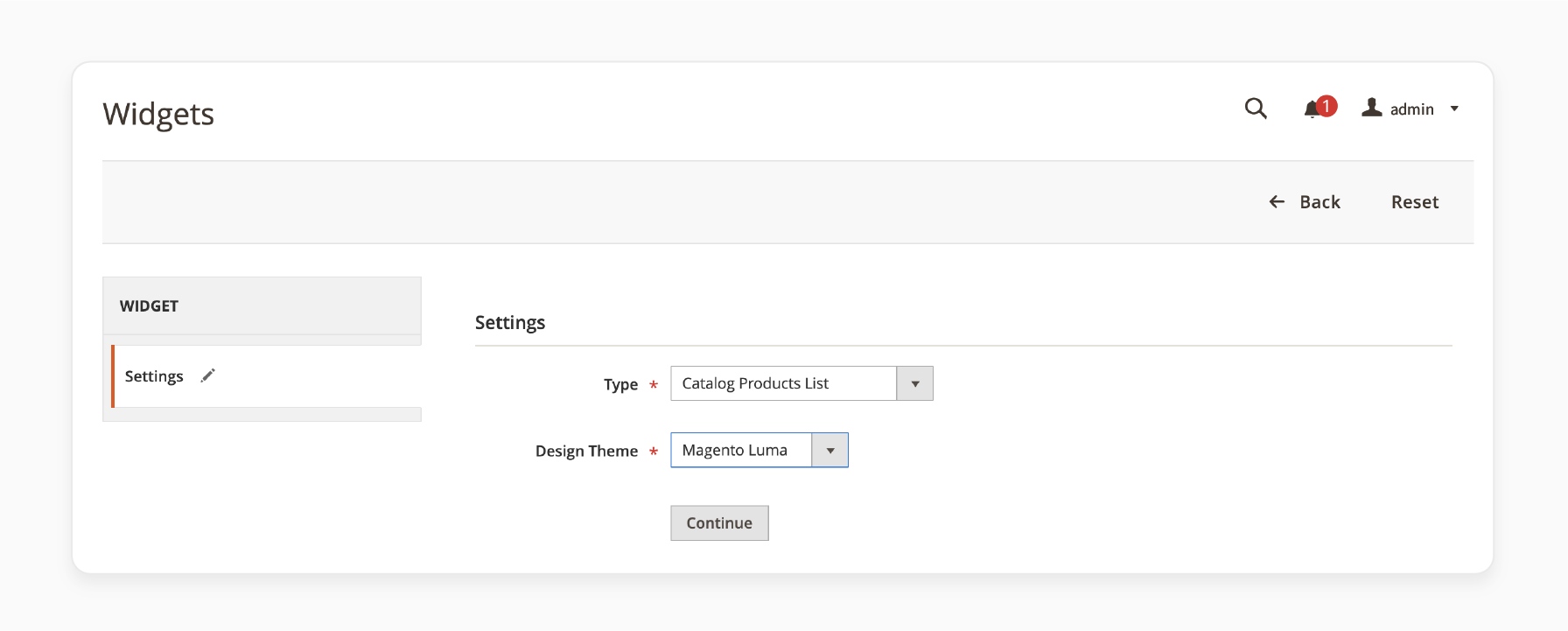
Task: Select the Magento Luma theme field
Action: 759,450
